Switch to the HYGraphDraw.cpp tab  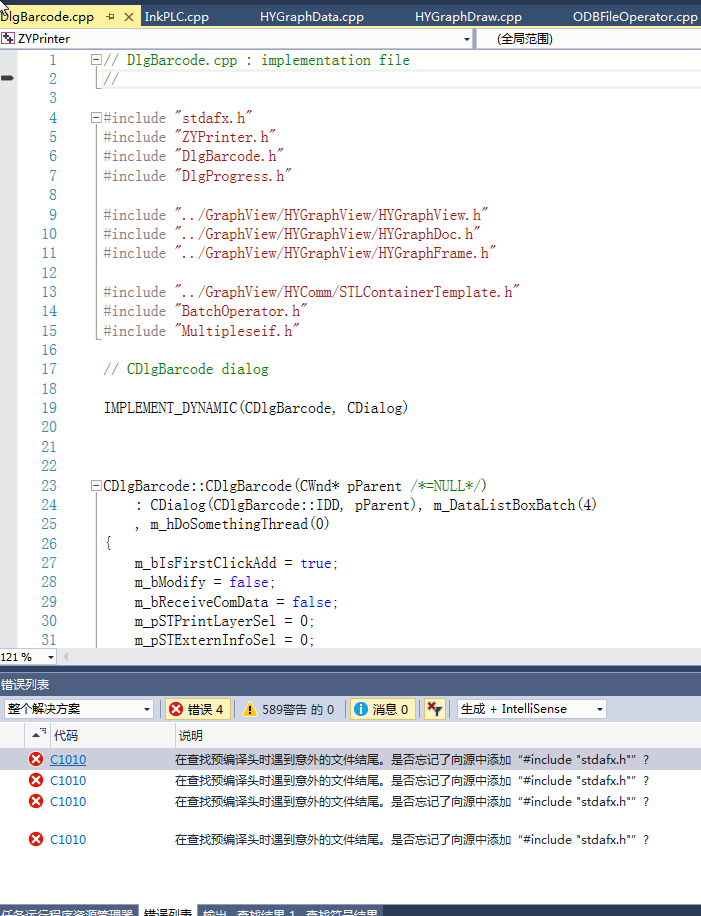[468, 17]
